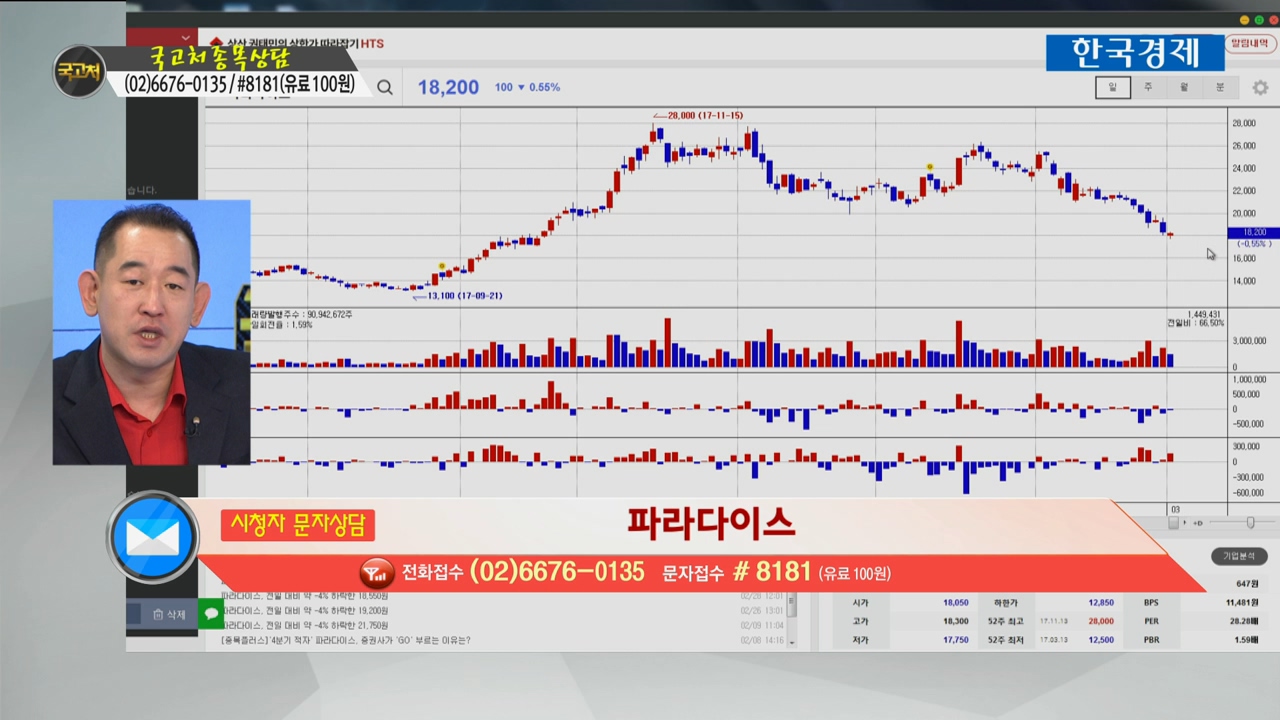Click the 13,100 (17-09-21) low annotation
The image size is (1280, 720).
[458, 296]
